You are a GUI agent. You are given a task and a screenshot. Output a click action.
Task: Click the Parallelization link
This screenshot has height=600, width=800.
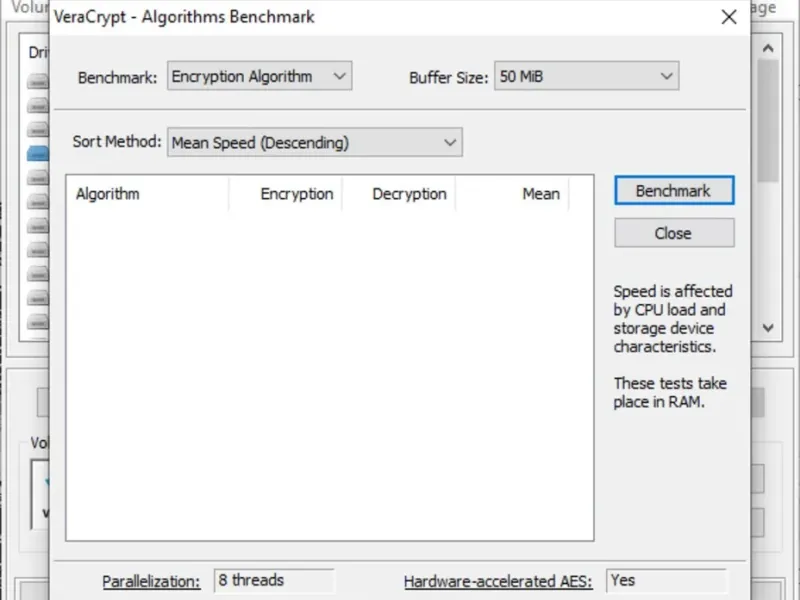pyautogui.click(x=151, y=582)
